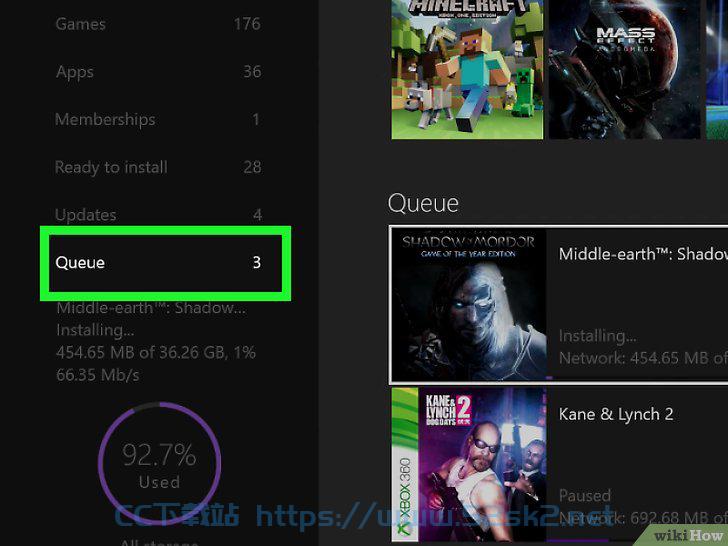
Task: Click the Xbox 360 banner on Kane & Lynch
Action: pyautogui.click(x=405, y=465)
